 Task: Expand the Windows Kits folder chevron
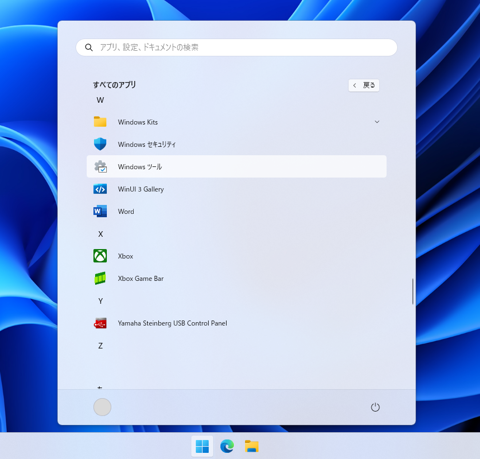(377, 122)
